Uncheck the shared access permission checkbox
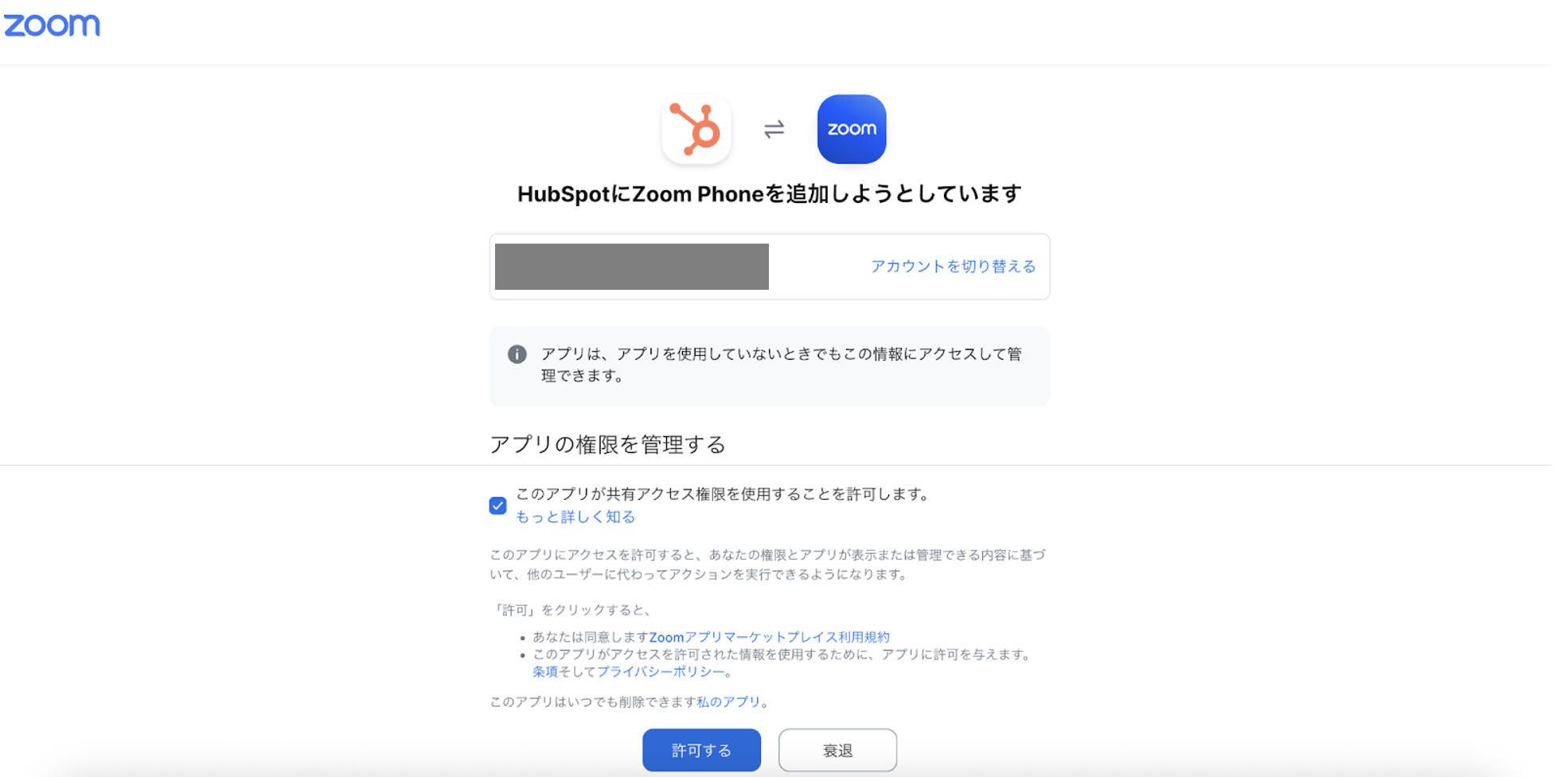This screenshot has height=777, width=1568. click(x=497, y=506)
